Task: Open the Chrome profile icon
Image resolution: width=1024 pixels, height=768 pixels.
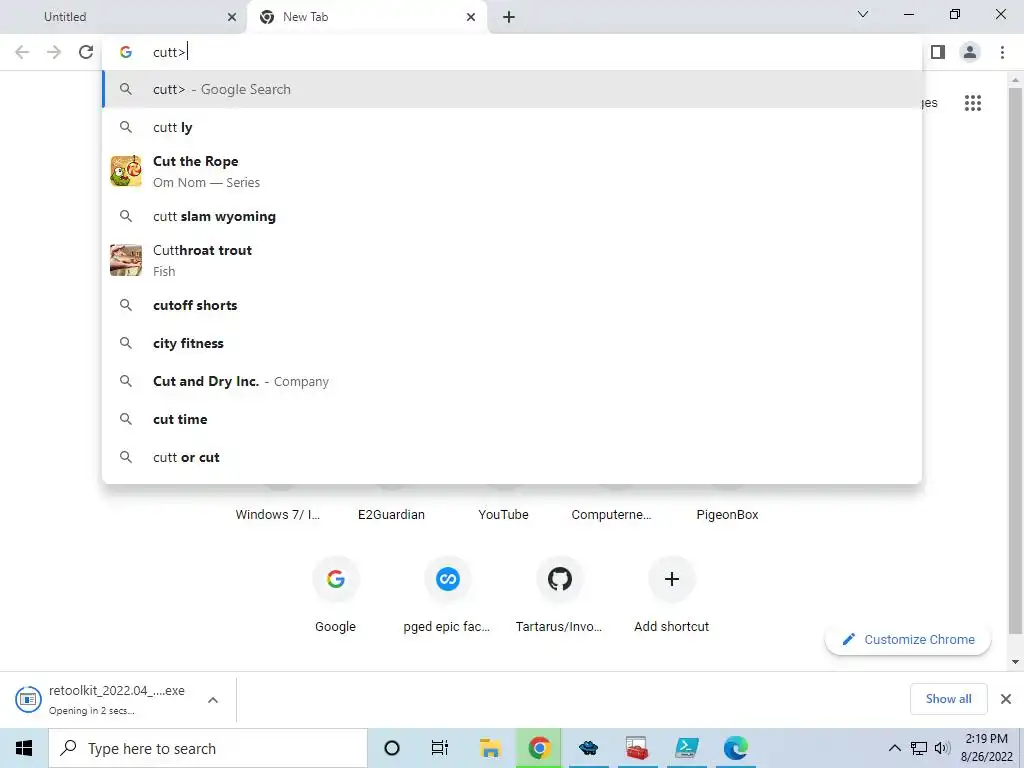Action: point(970,52)
